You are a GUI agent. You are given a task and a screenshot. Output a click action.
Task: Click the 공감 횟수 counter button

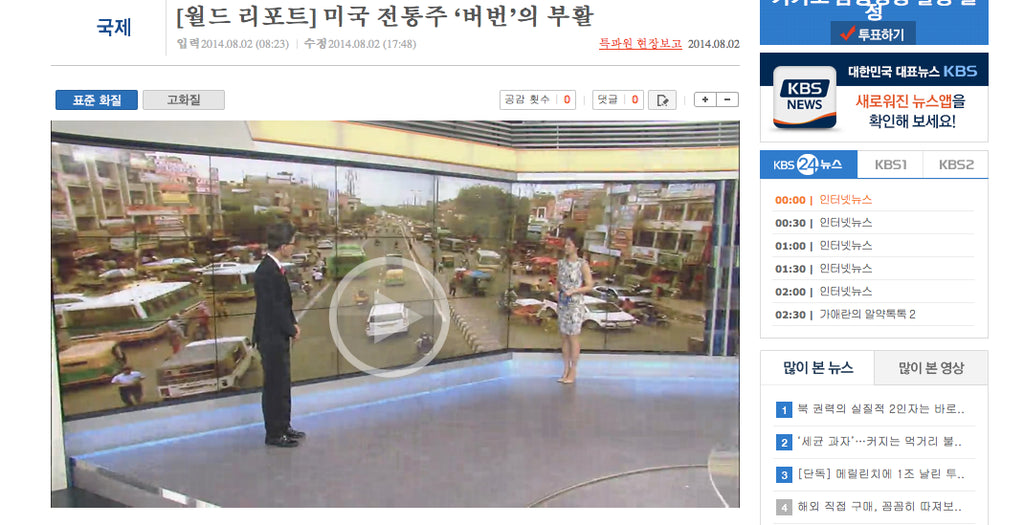537,100
